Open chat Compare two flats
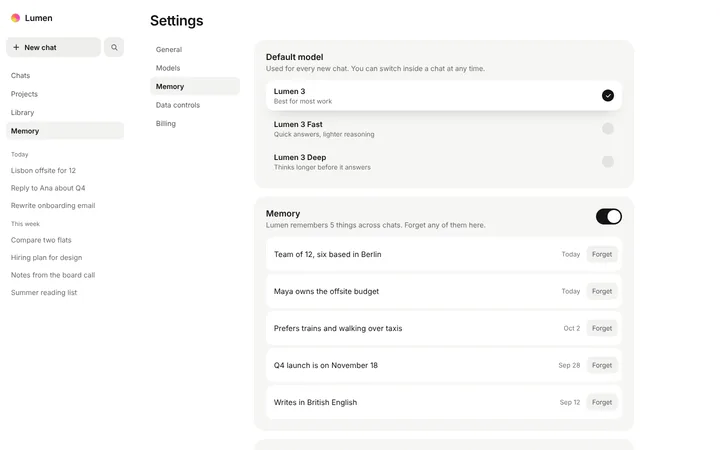 (41, 240)
